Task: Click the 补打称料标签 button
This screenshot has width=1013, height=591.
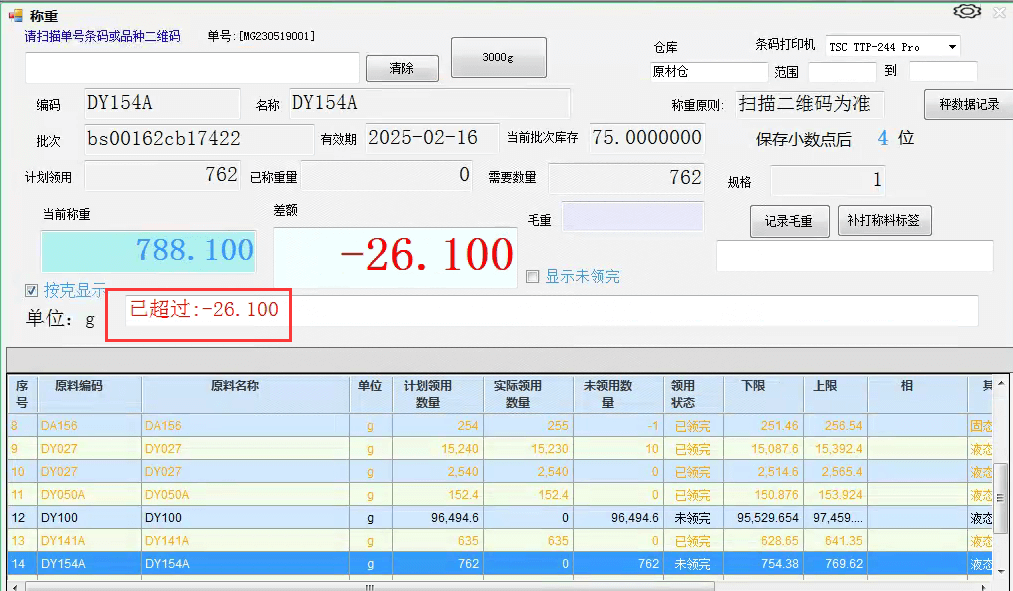Action: pyautogui.click(x=884, y=221)
